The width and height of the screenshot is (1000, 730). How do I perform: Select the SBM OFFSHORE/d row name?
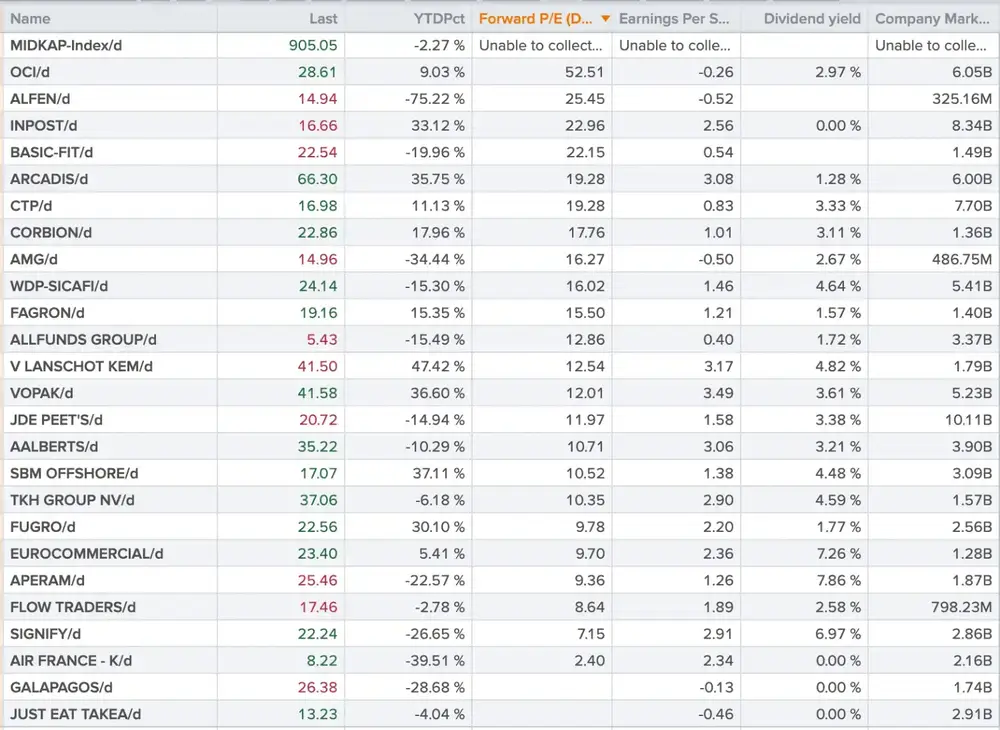(x=74, y=474)
